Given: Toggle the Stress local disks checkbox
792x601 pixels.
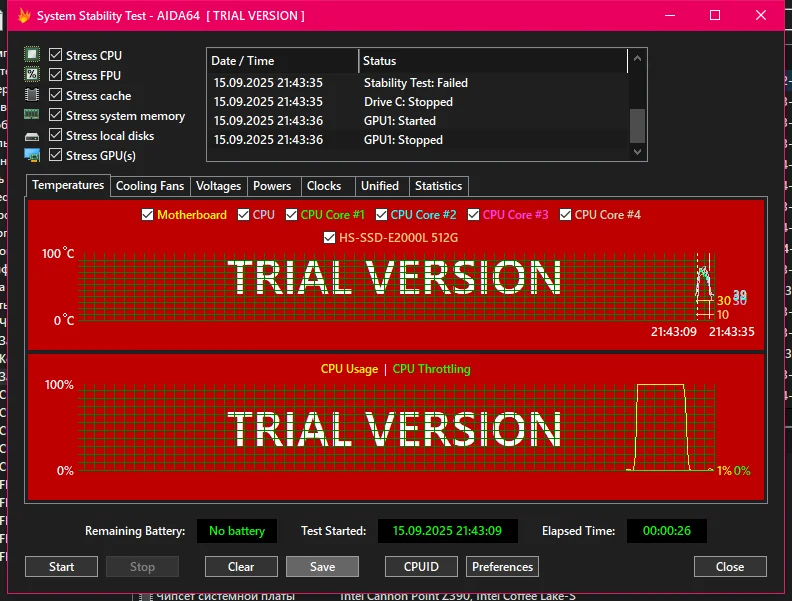Looking at the screenshot, I should [x=56, y=136].
